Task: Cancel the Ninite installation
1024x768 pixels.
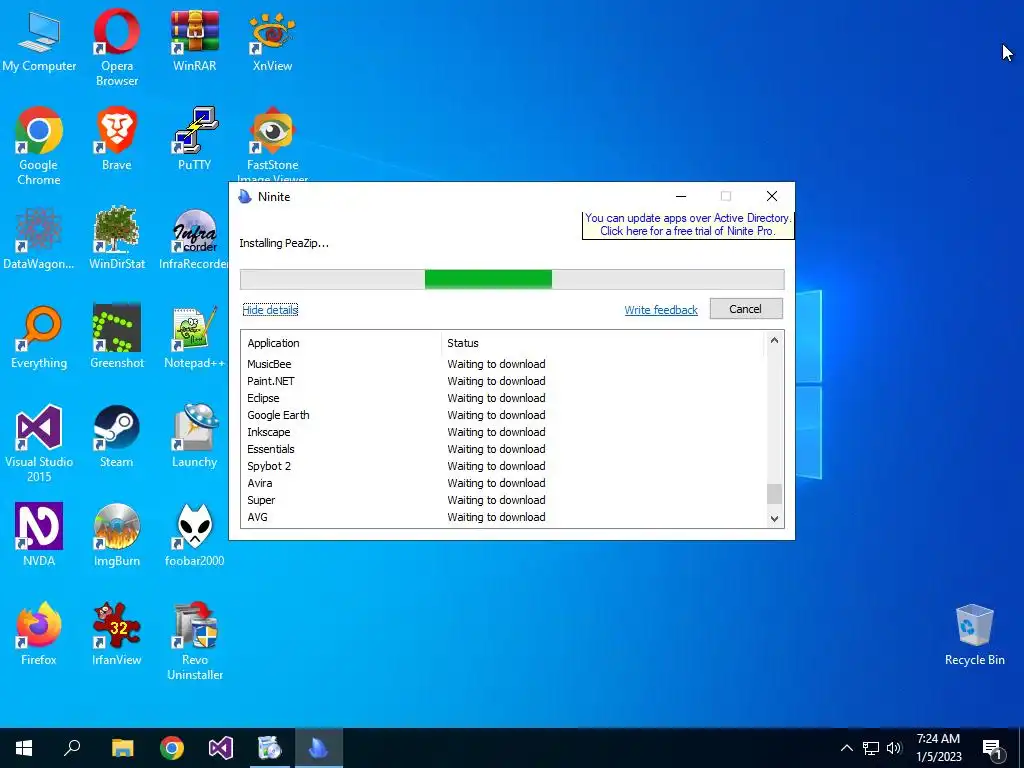Action: click(746, 309)
